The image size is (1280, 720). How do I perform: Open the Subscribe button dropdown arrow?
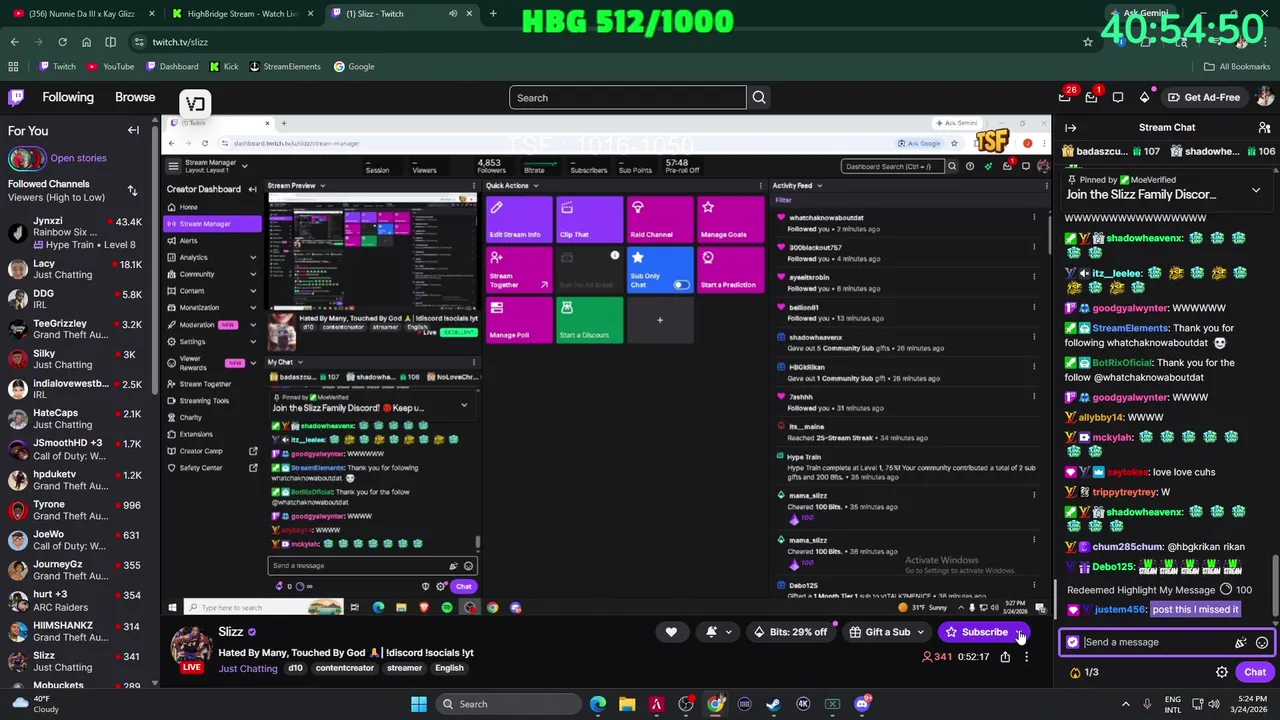point(1019,632)
